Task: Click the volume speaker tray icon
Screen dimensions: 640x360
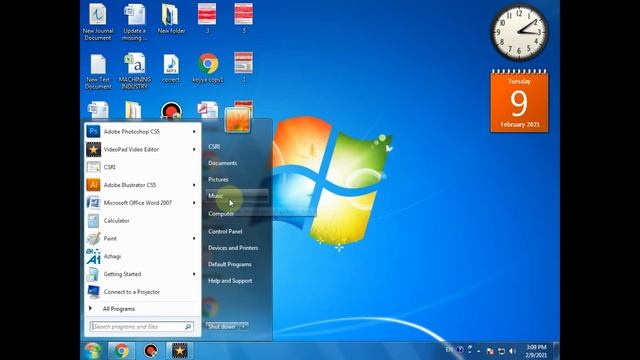Action: [x=512, y=351]
